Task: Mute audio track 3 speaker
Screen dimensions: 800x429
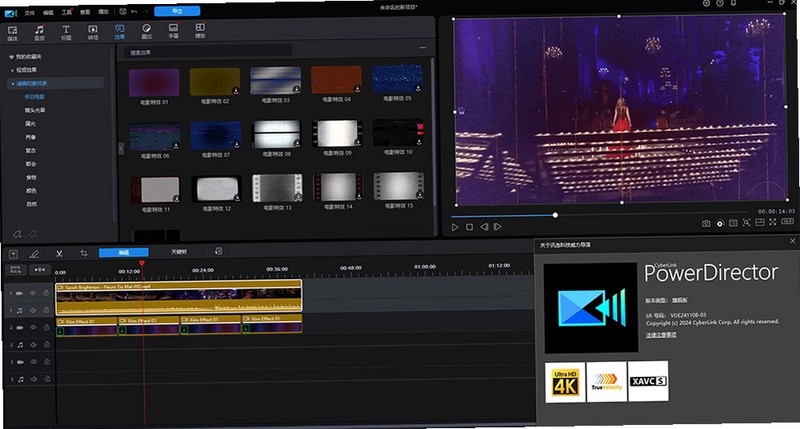Action: point(34,379)
